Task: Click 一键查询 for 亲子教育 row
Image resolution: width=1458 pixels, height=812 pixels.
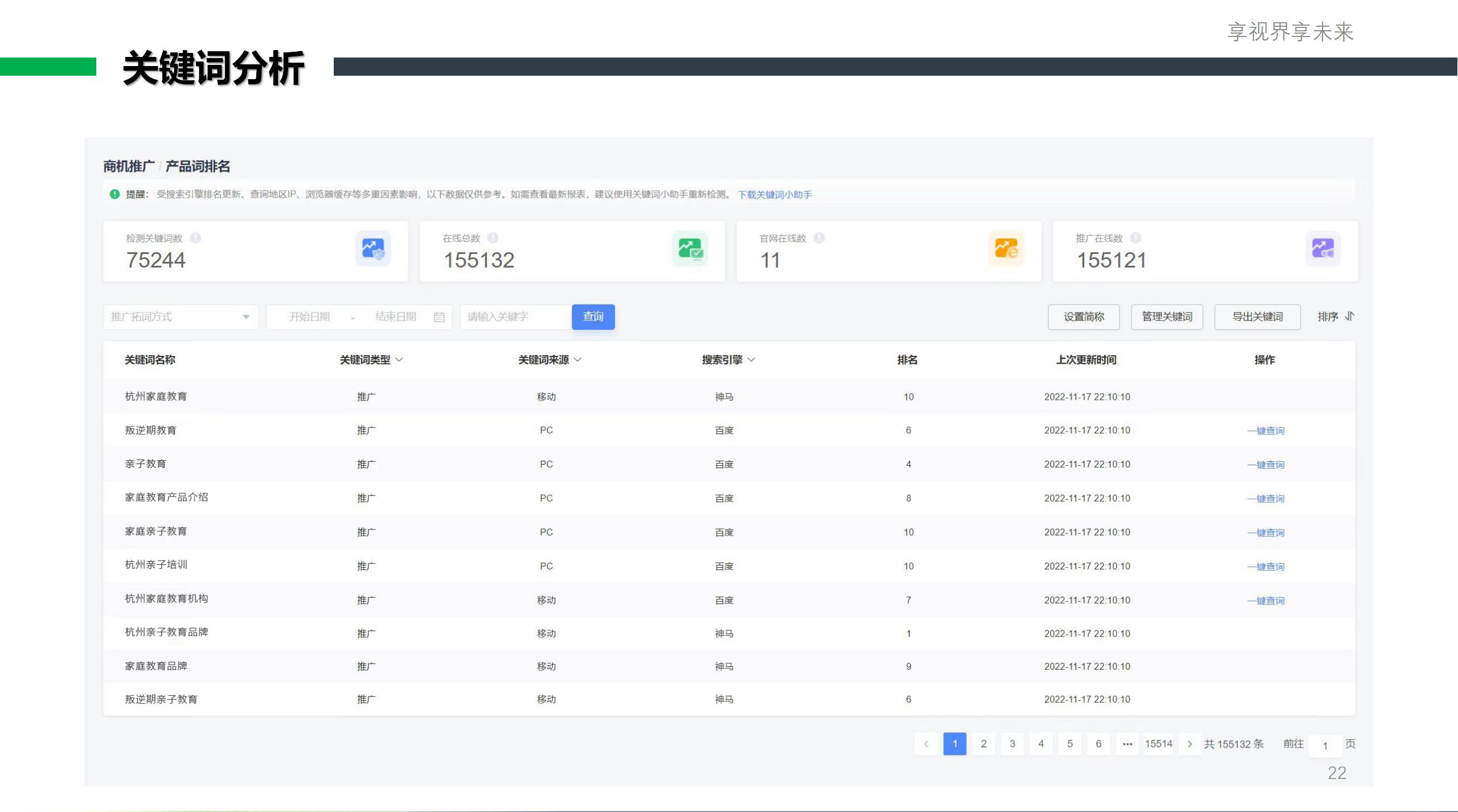Action: (1265, 465)
